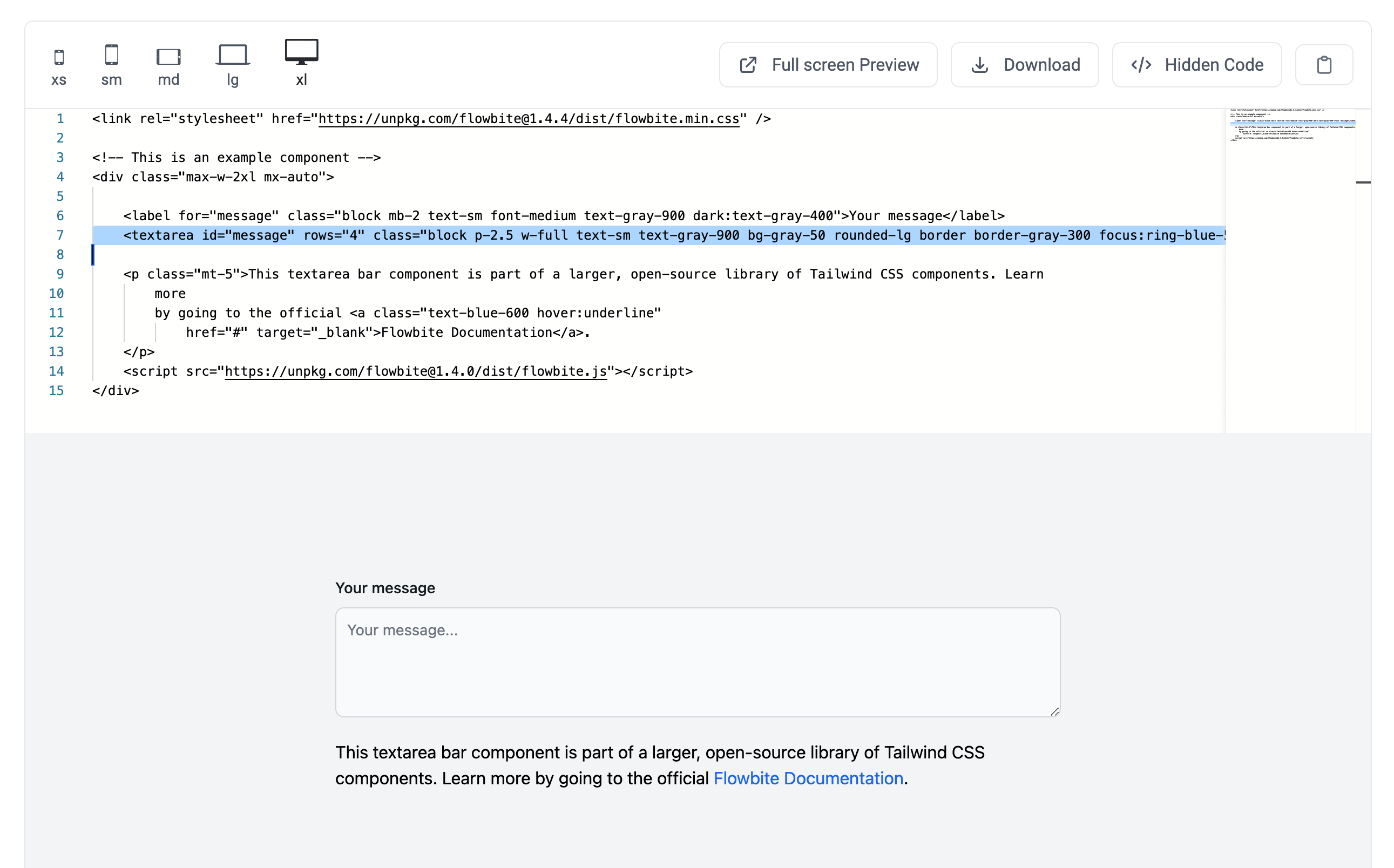This screenshot has height=868, width=1394.
Task: Copy code with the clipboard icon
Action: 1323,65
